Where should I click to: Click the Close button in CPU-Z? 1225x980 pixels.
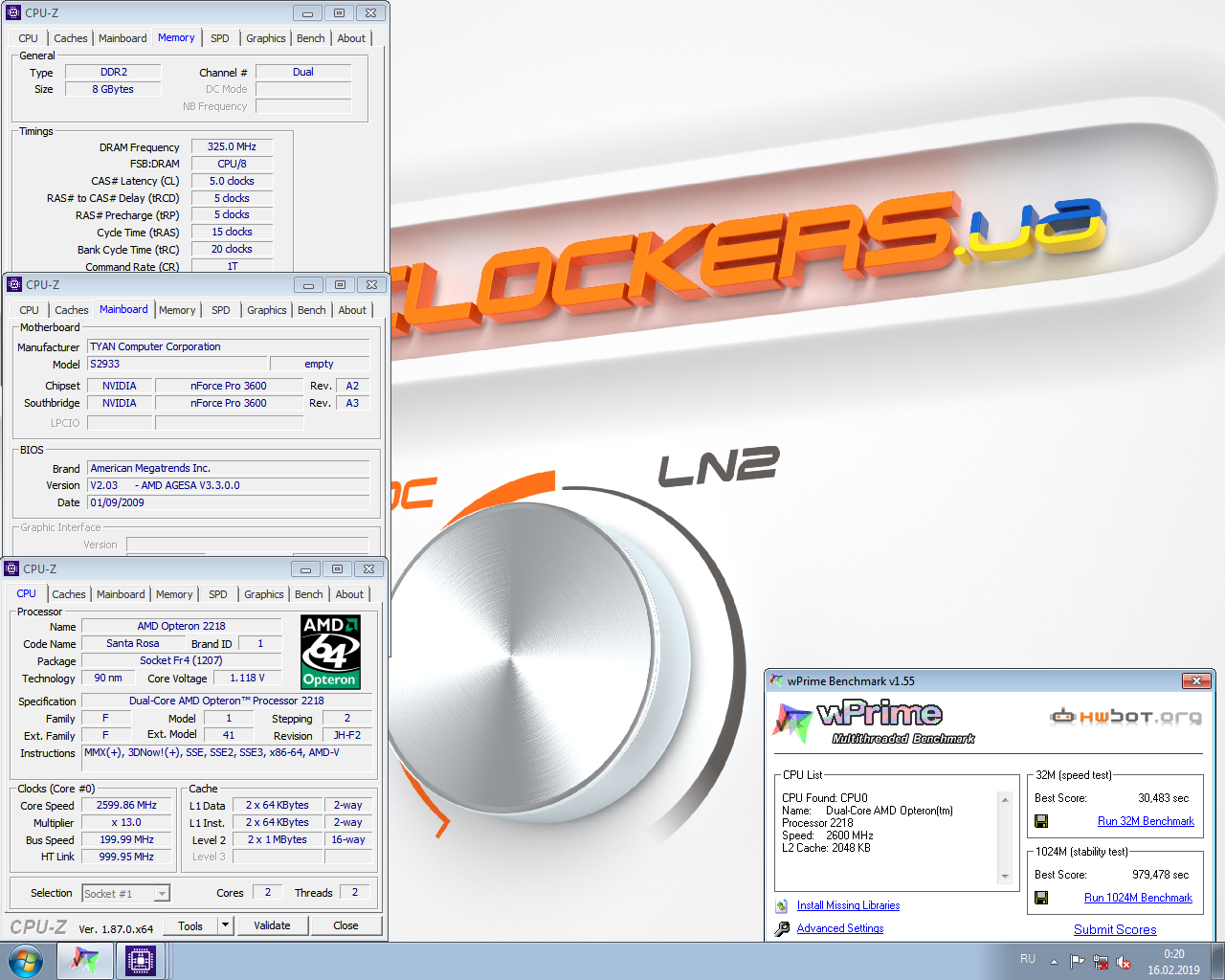coord(346,925)
